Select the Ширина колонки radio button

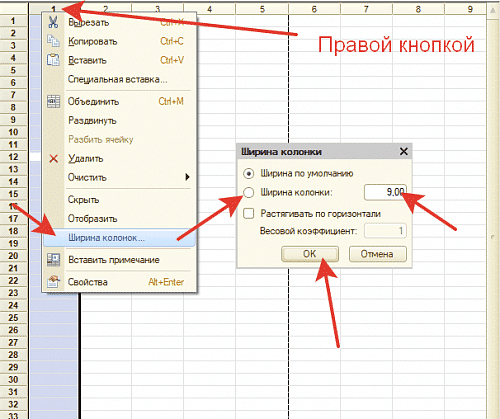[x=248, y=192]
